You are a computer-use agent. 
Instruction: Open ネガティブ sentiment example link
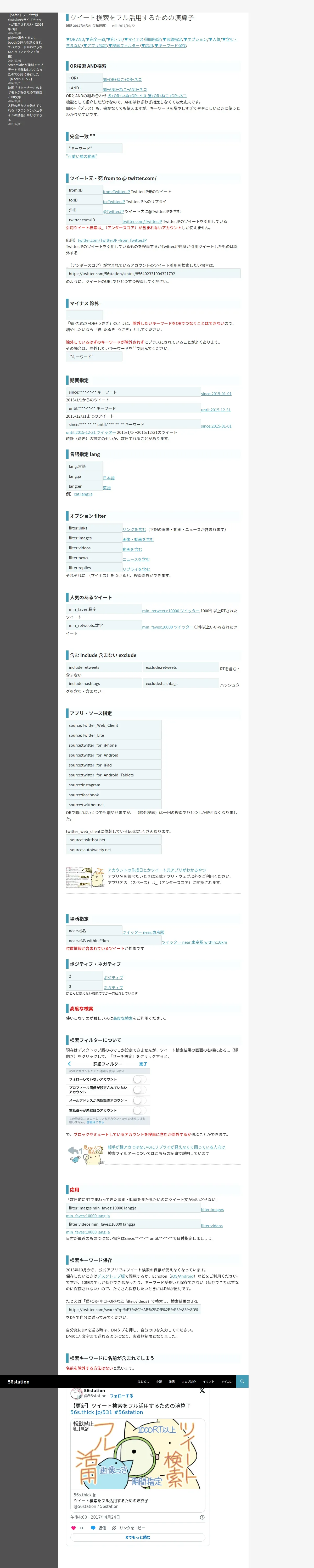pyautogui.click(x=113, y=988)
